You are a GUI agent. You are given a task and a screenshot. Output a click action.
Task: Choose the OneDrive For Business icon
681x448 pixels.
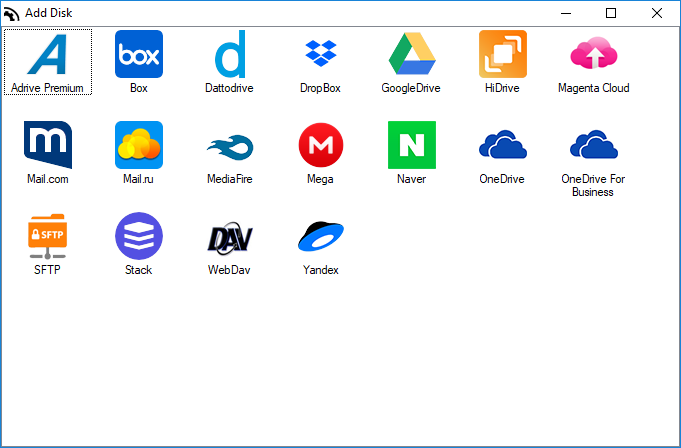pos(594,144)
